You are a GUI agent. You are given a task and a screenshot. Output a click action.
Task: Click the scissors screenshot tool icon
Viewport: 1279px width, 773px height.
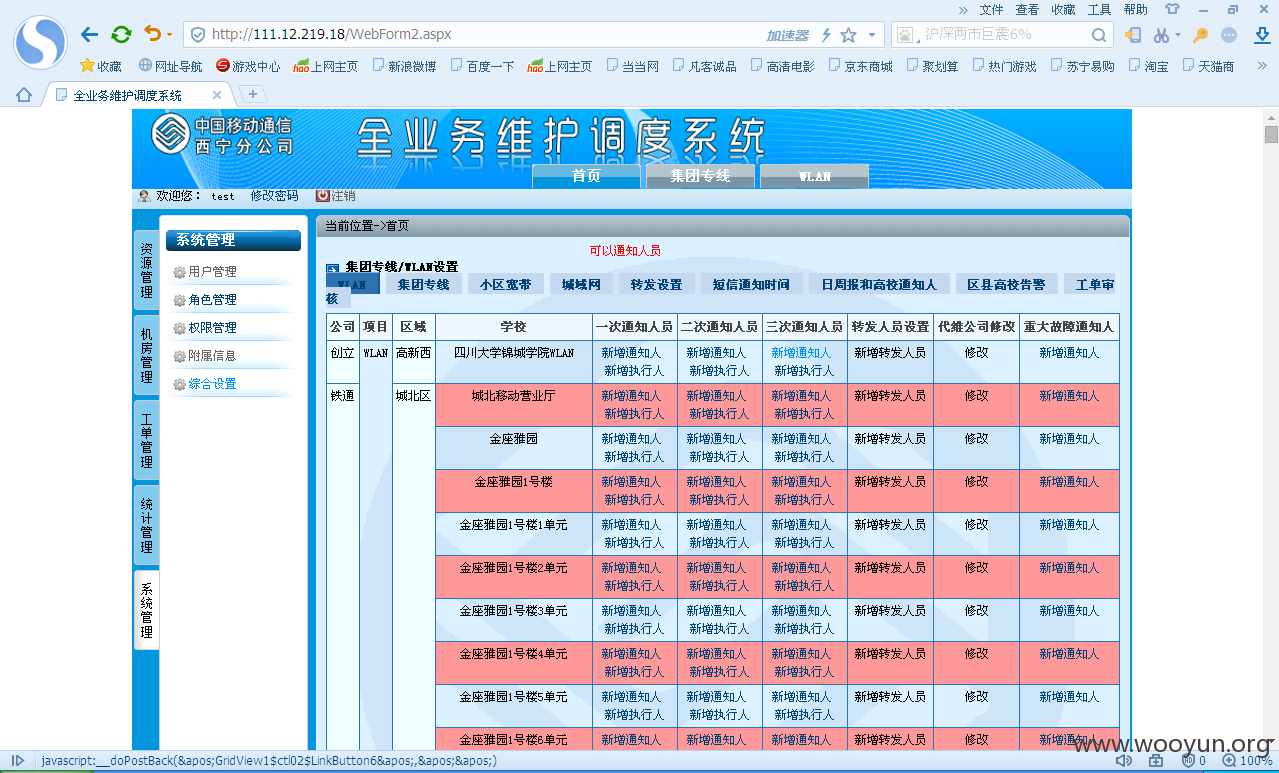click(1160, 35)
